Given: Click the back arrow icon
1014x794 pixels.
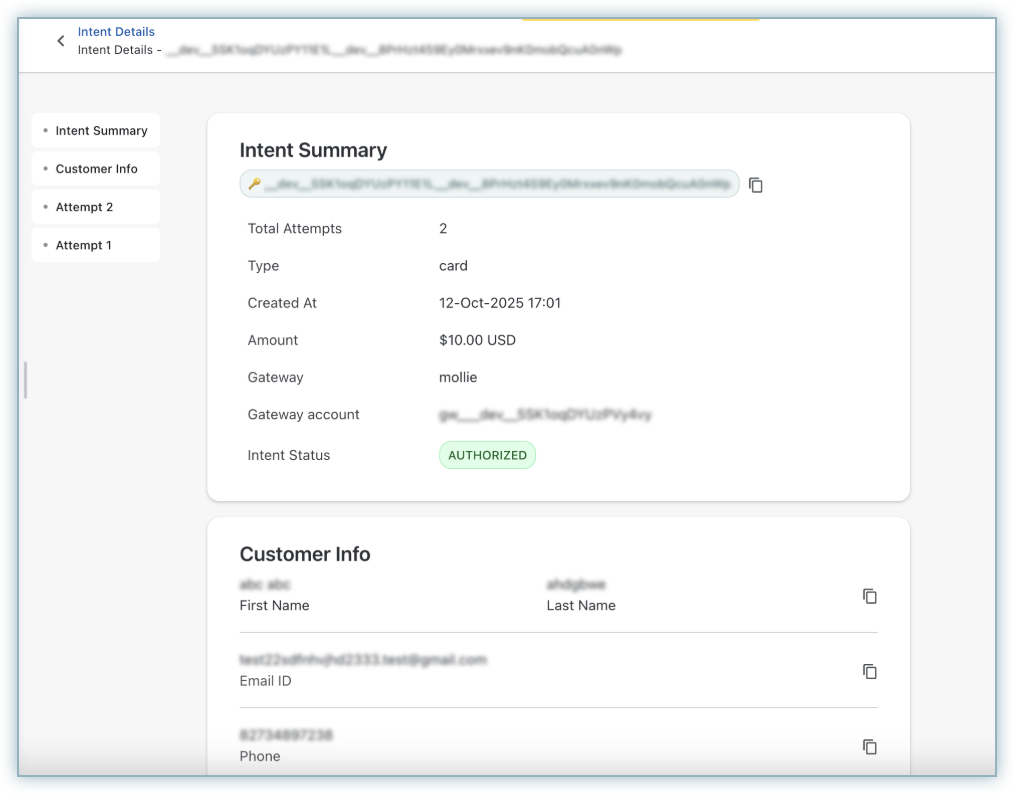Looking at the screenshot, I should [61, 41].
